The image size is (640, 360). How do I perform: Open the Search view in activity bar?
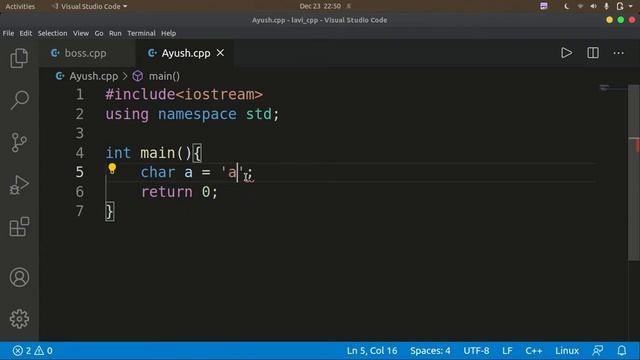click(19, 100)
